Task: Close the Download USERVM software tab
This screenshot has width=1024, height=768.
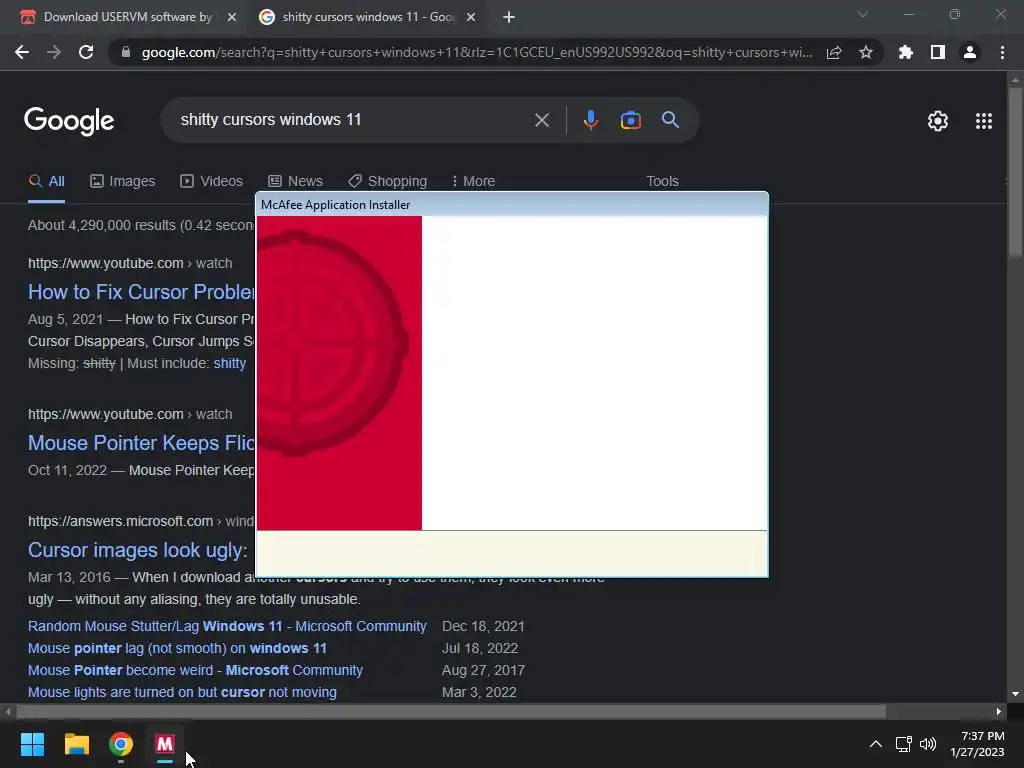Action: tap(232, 17)
